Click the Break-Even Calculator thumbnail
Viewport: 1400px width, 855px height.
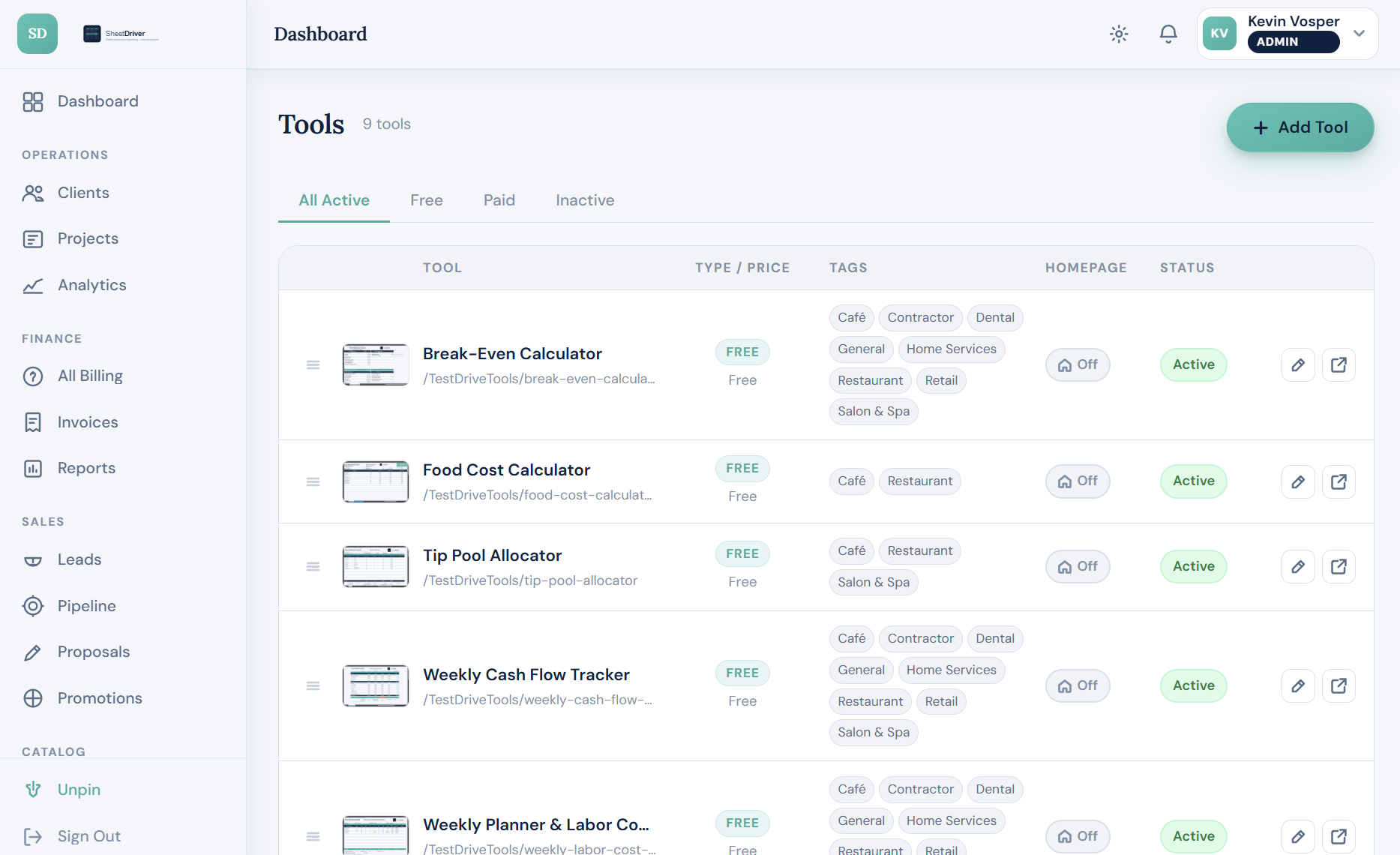pyautogui.click(x=376, y=365)
